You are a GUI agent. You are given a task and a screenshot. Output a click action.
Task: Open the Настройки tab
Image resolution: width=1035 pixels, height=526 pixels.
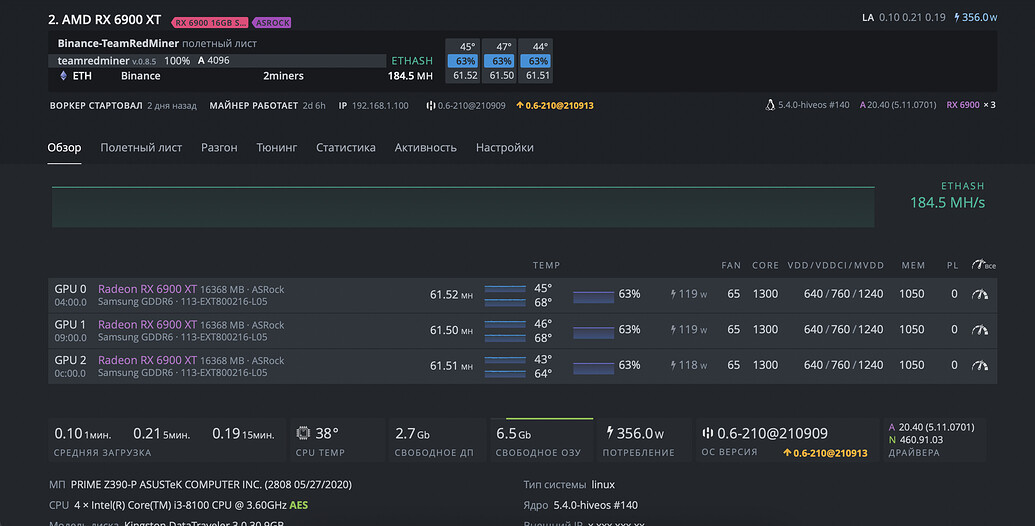(x=505, y=147)
